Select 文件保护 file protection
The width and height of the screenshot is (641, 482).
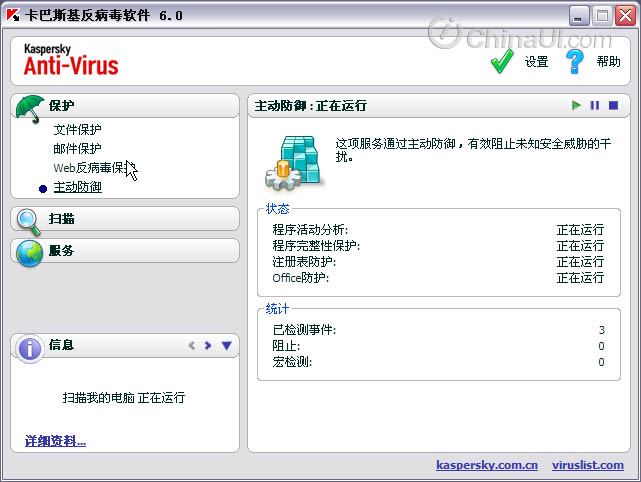77,130
